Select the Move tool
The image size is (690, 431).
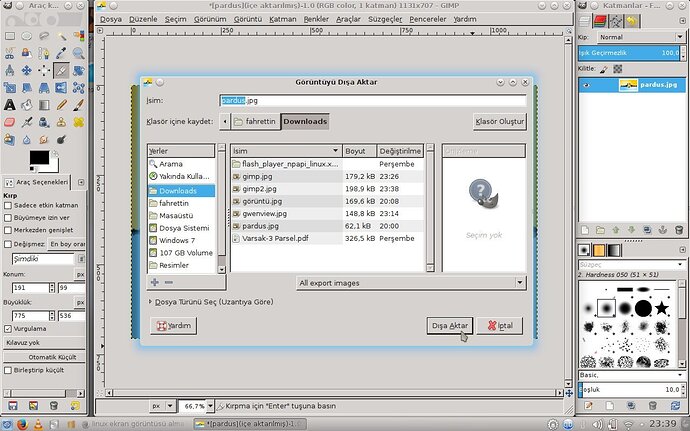pos(27,70)
